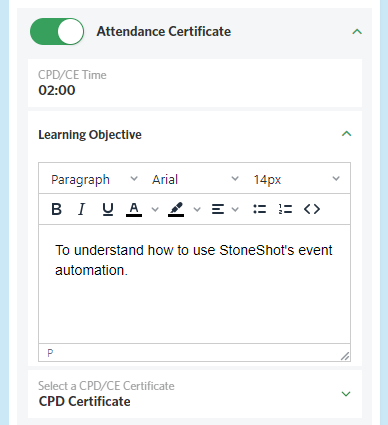Image resolution: width=388 pixels, height=425 pixels.
Task: Click the text alignment icon
Action: pos(218,209)
